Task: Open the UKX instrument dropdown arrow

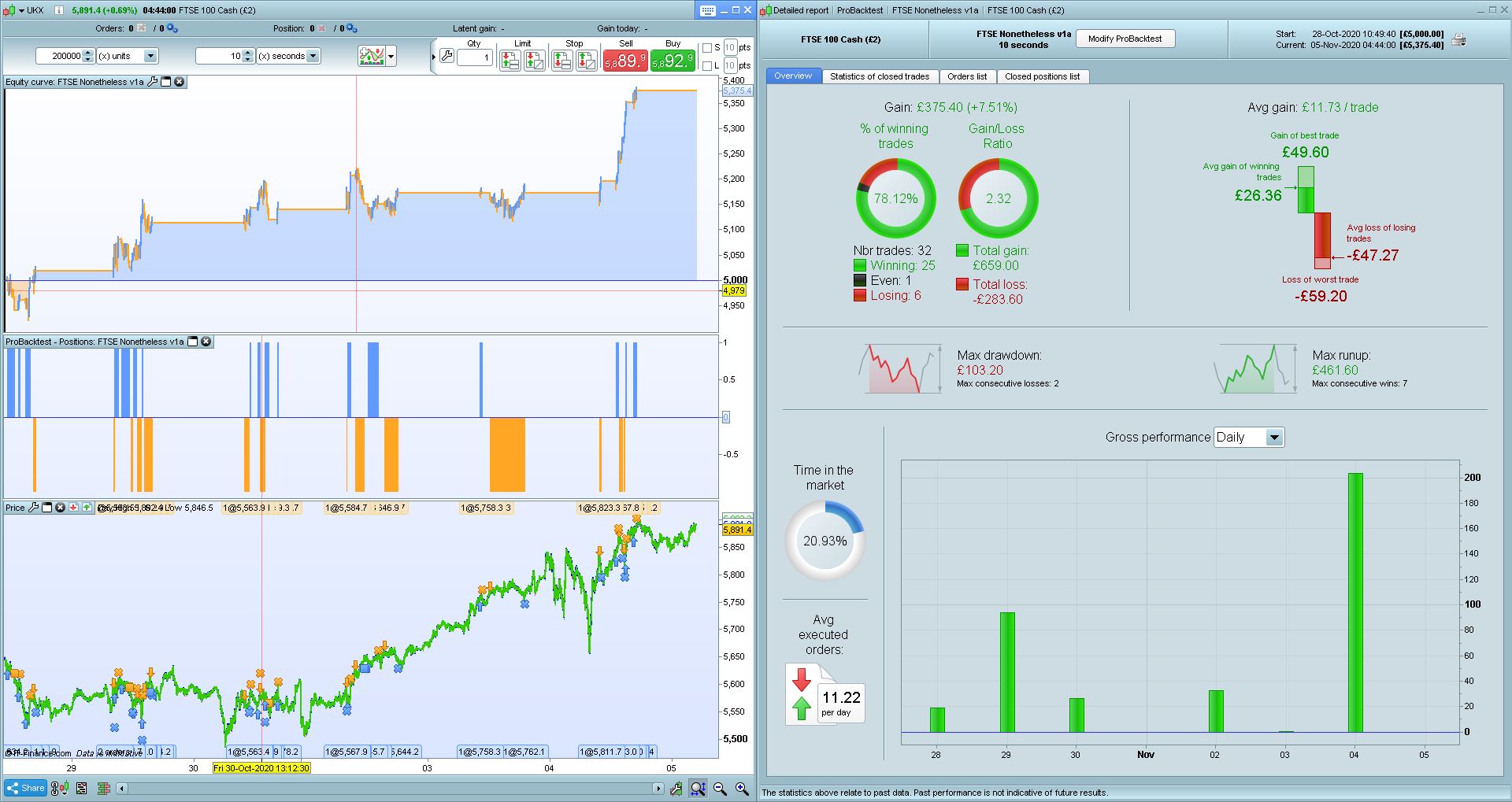Action: click(x=21, y=10)
